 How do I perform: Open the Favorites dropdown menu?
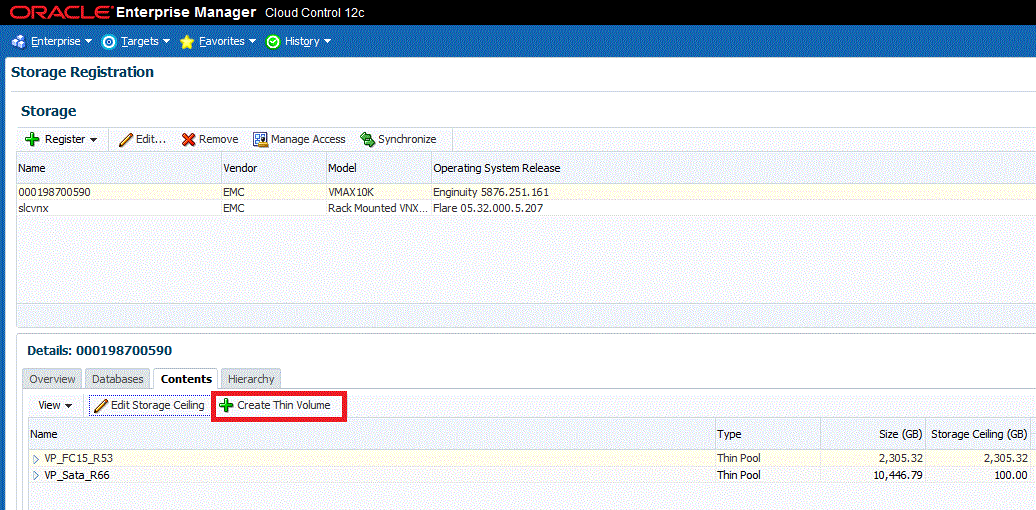[x=228, y=42]
